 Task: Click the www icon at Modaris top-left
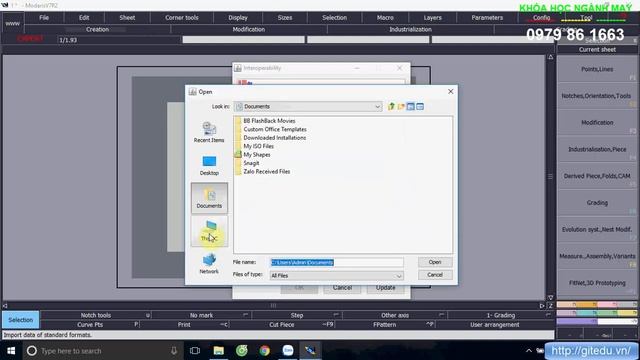pos(12,23)
